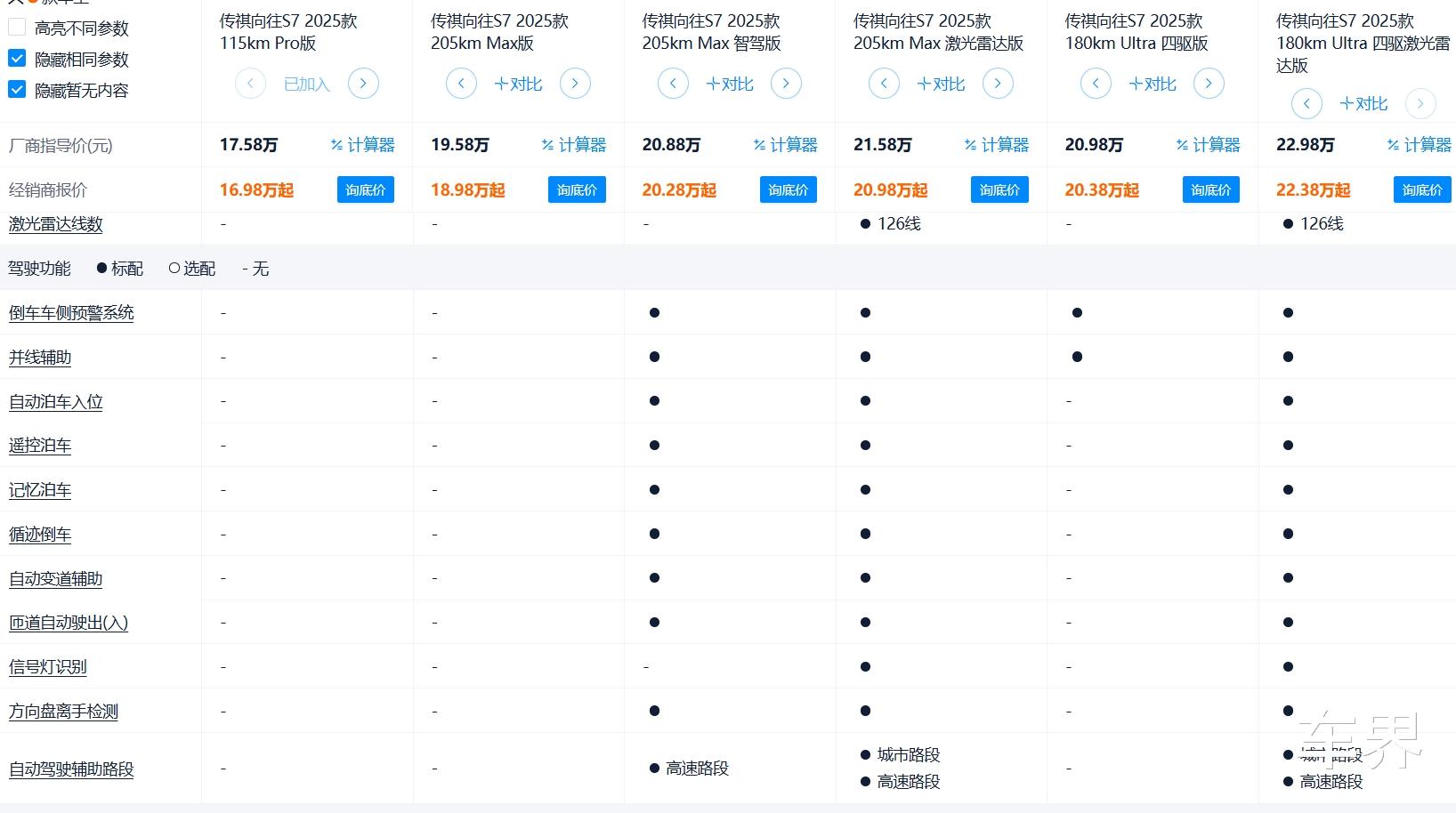
Task: Click dealer price 16.98万起
Action: click(x=256, y=189)
